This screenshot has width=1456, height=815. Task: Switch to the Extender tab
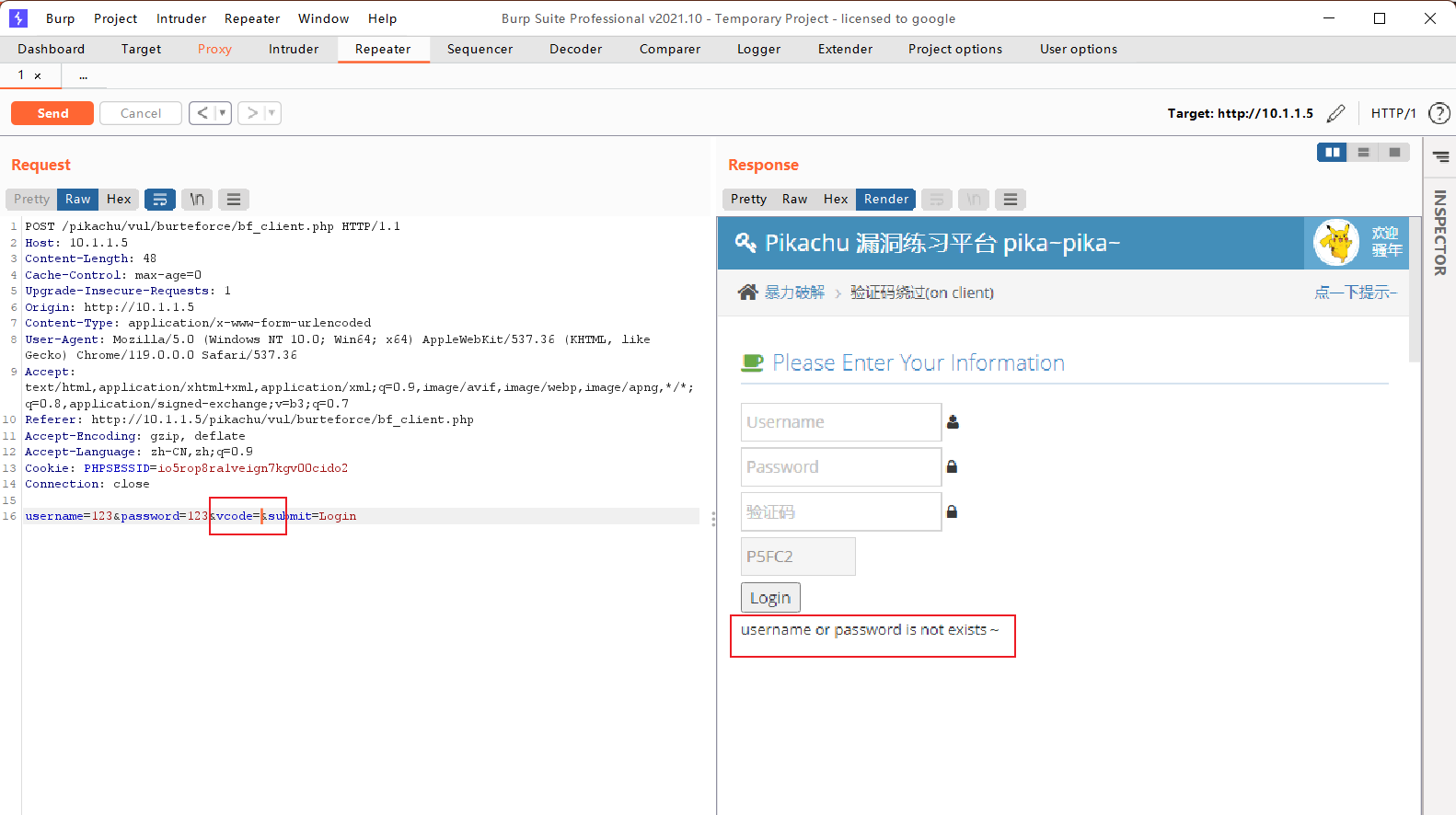coord(845,49)
